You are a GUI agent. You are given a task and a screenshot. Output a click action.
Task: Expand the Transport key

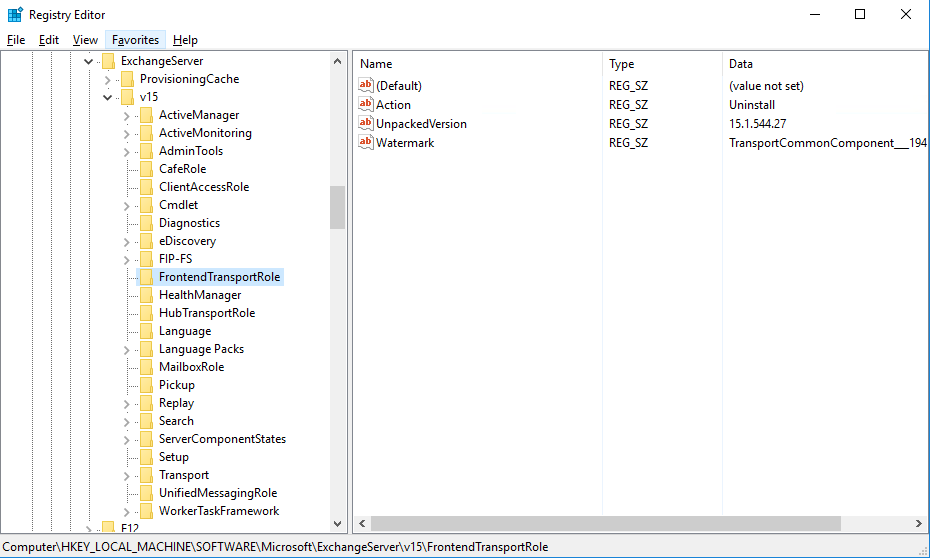point(126,475)
